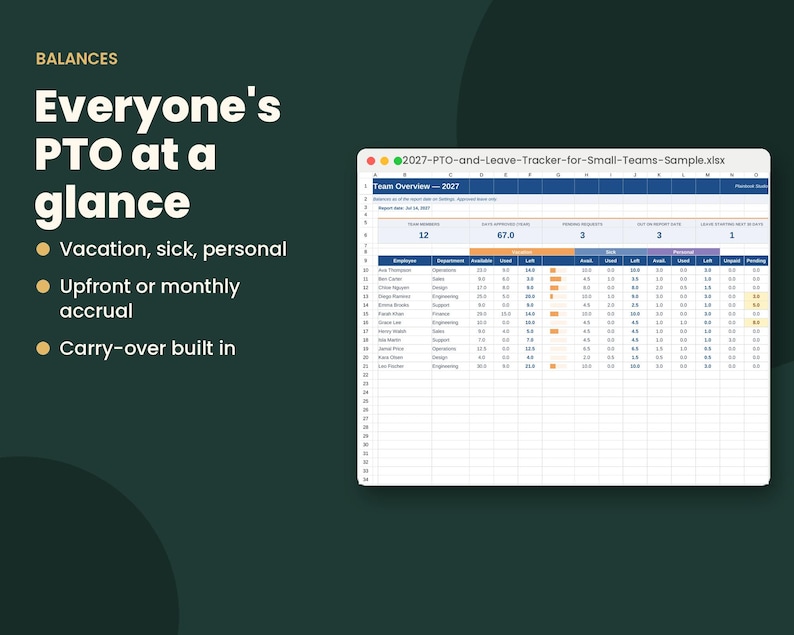The image size is (794, 635).
Task: Click Leo Fischer's vacation usage bar
Action: click(x=558, y=366)
